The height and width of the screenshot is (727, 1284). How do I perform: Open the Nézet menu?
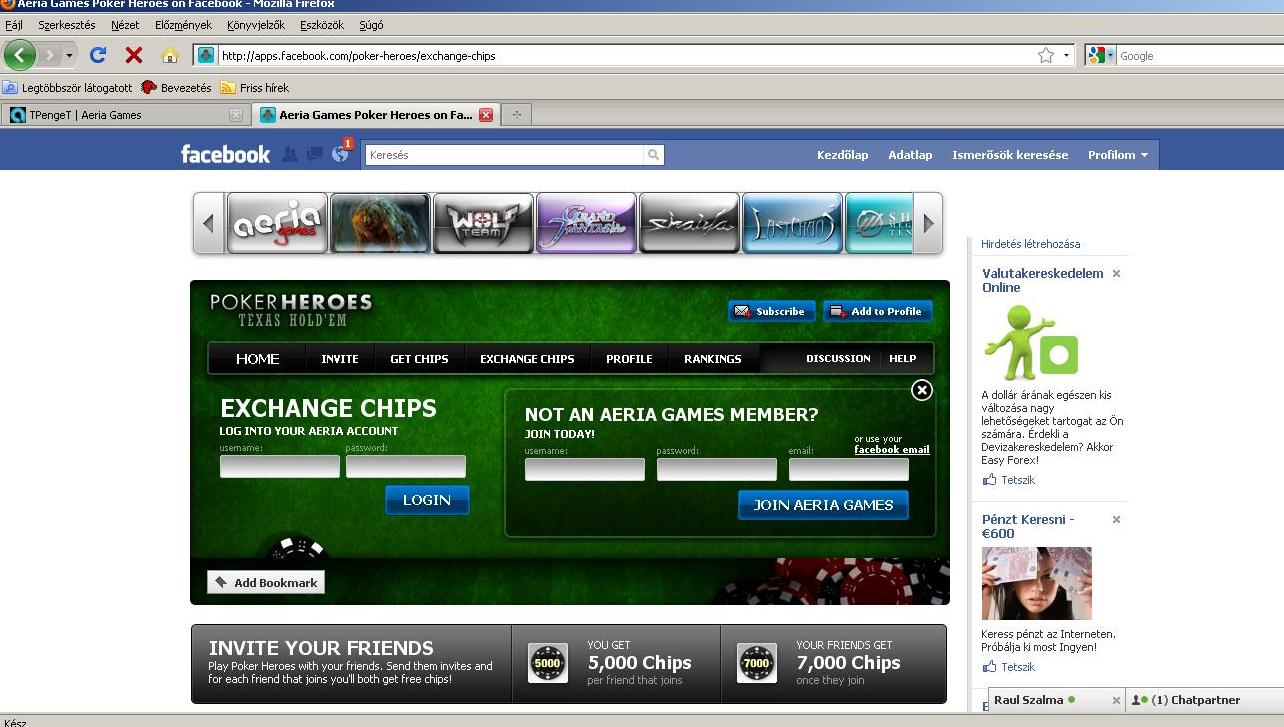pos(125,25)
